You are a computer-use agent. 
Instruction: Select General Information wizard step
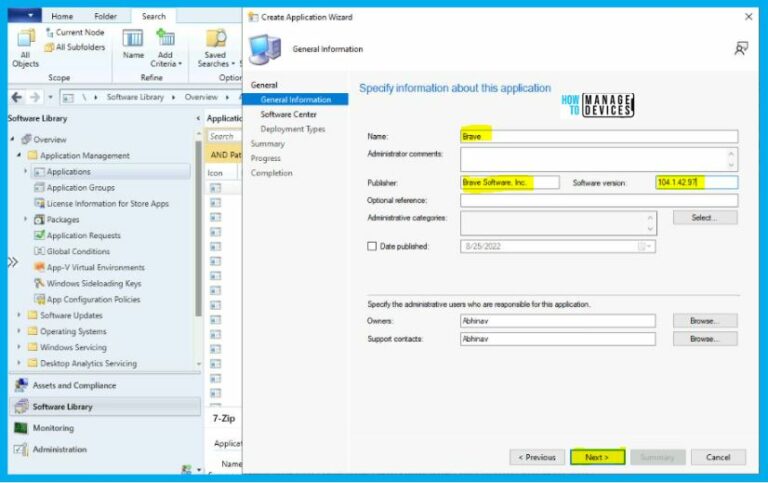296,99
